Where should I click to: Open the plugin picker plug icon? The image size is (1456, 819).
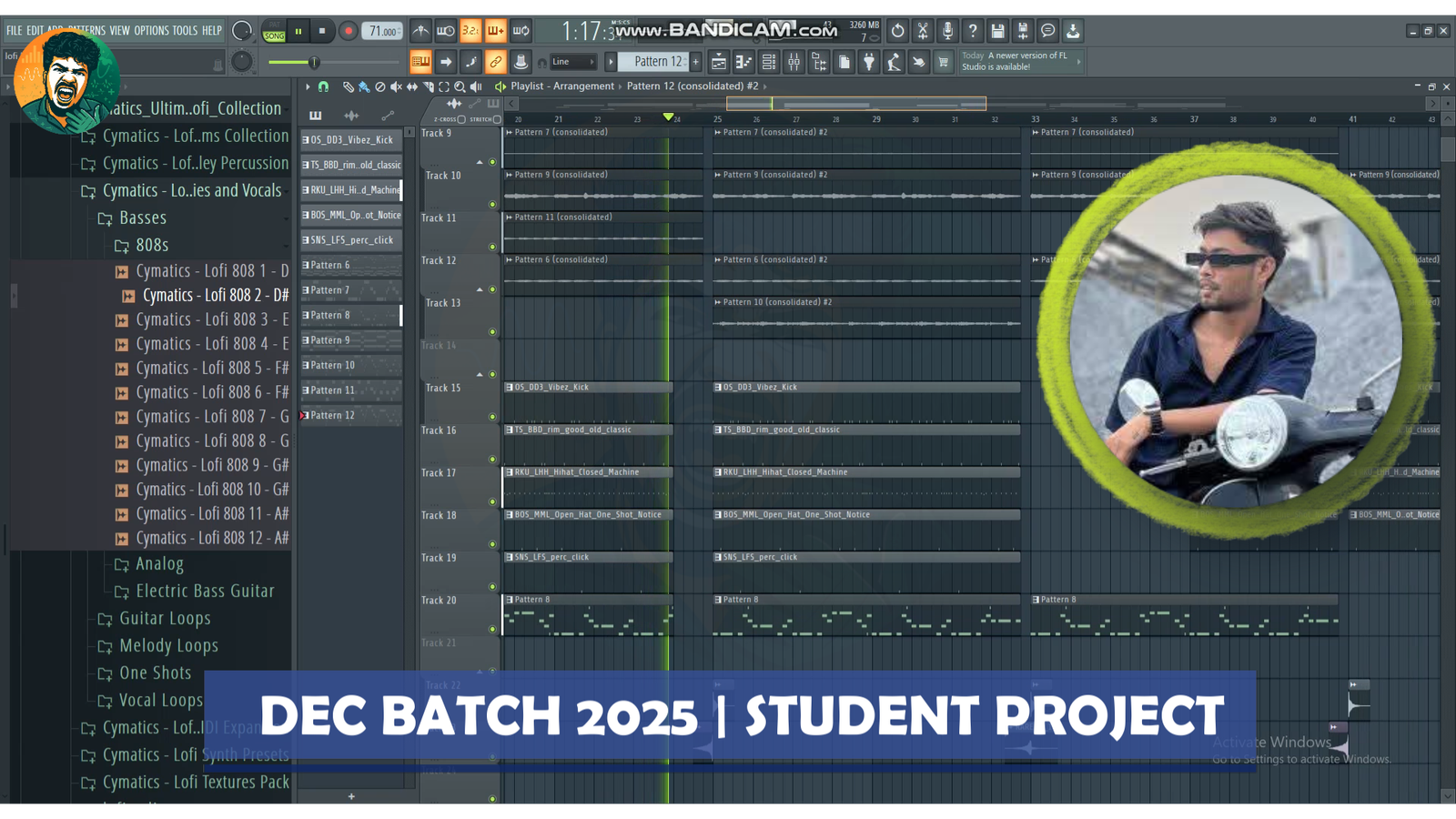pyautogui.click(x=869, y=62)
